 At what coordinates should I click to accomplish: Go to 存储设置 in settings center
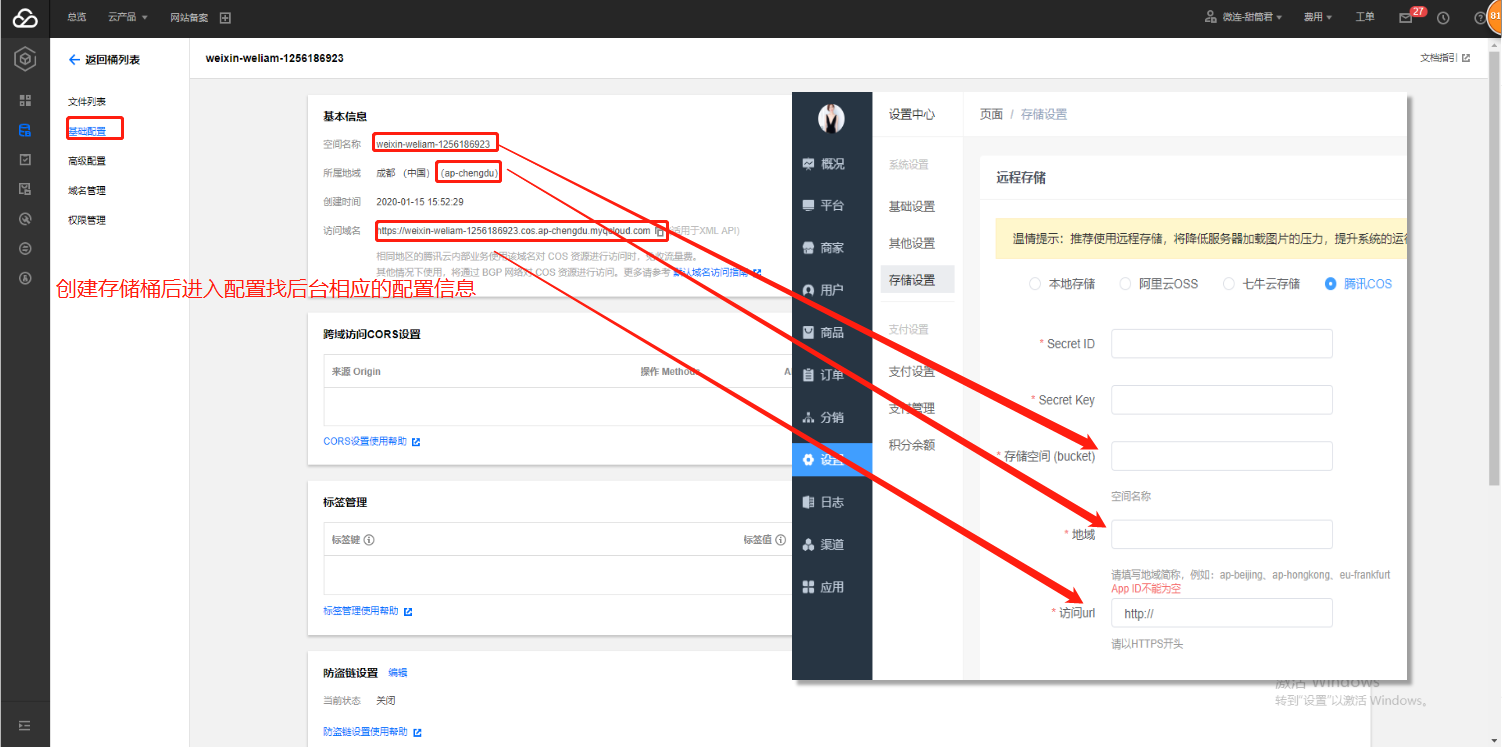coord(917,280)
